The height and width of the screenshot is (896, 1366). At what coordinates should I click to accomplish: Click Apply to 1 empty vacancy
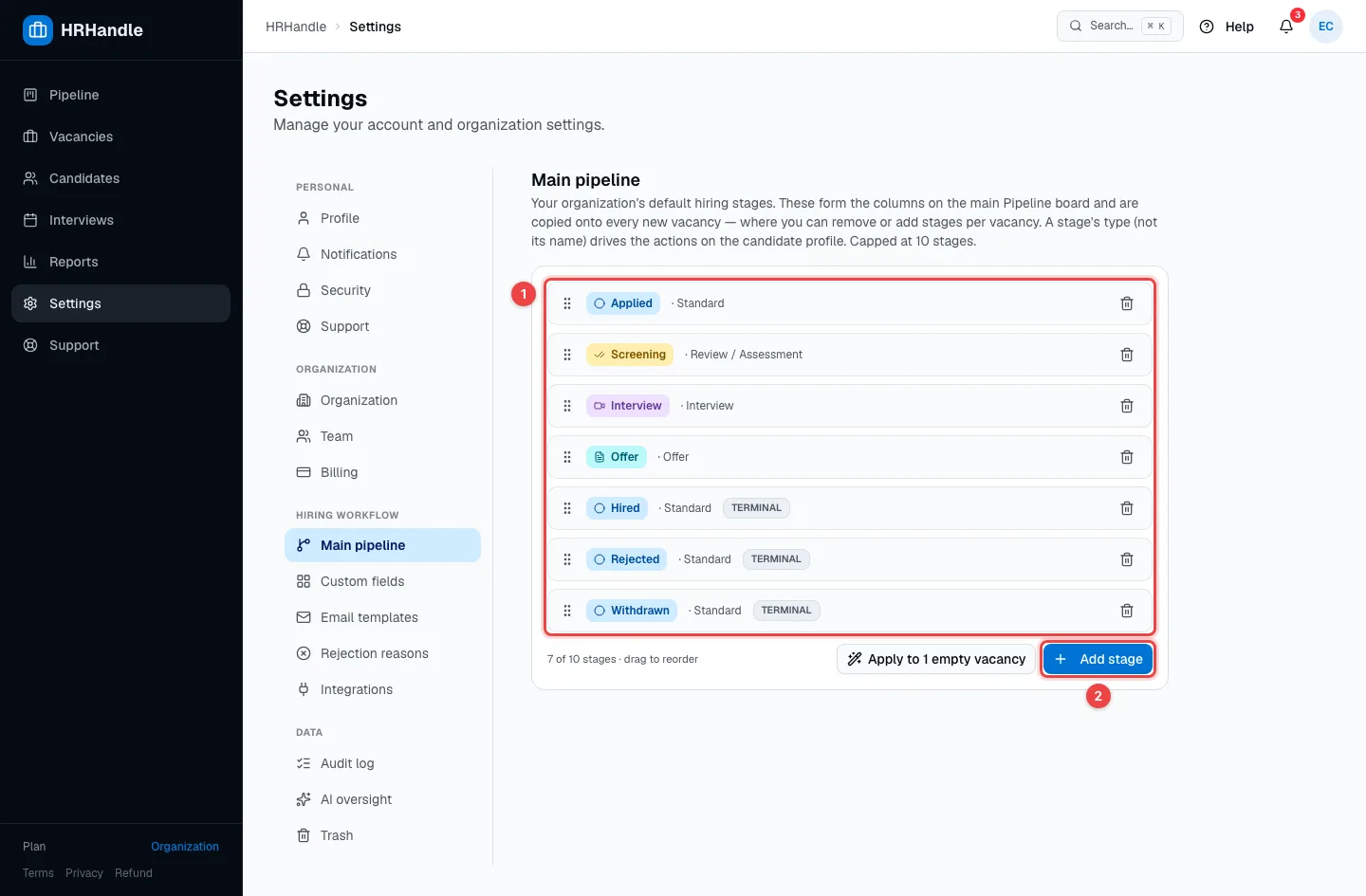(936, 659)
